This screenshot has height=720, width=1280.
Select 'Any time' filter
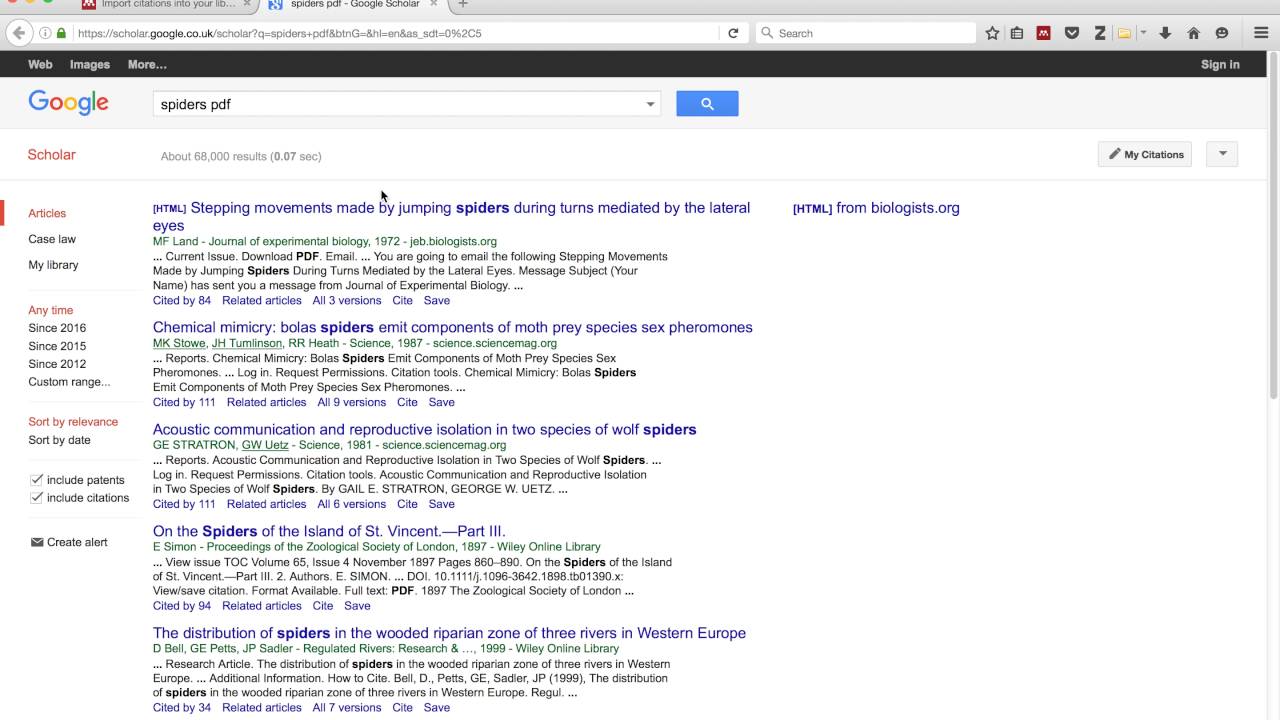(51, 310)
